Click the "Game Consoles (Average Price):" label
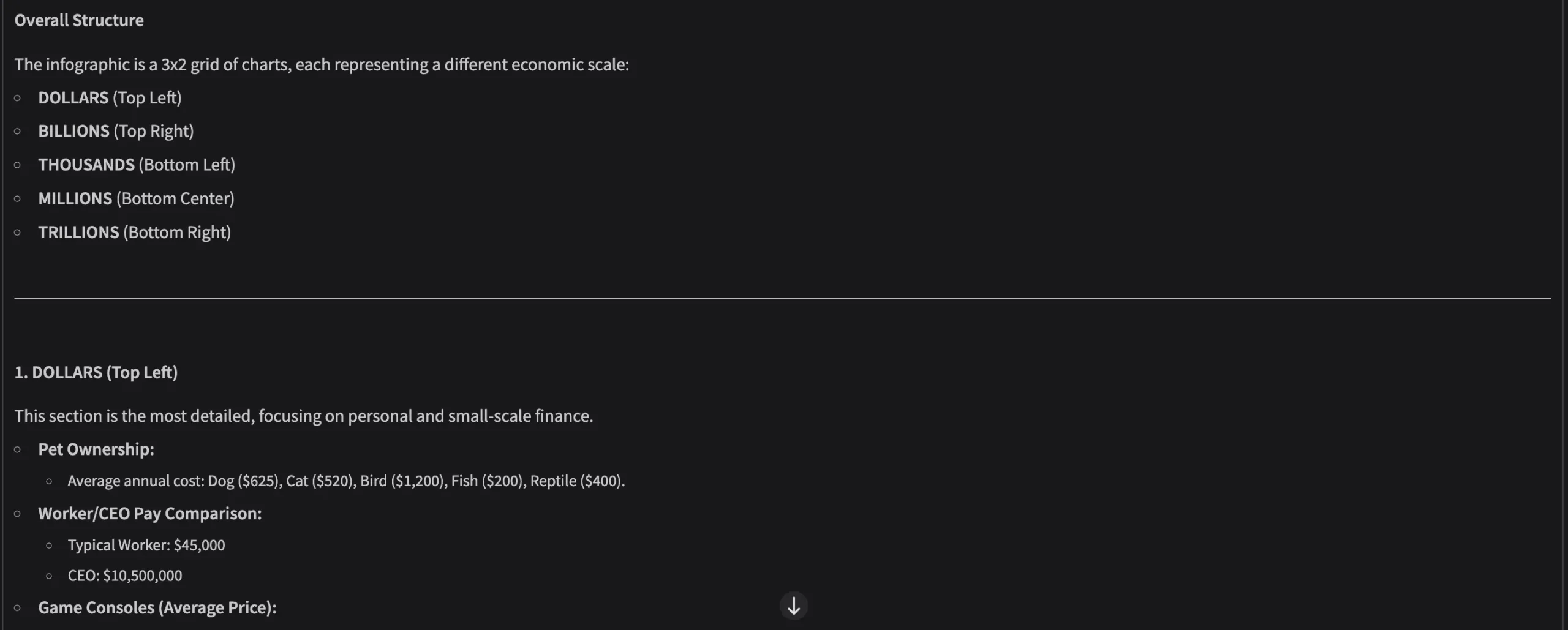 pos(157,607)
